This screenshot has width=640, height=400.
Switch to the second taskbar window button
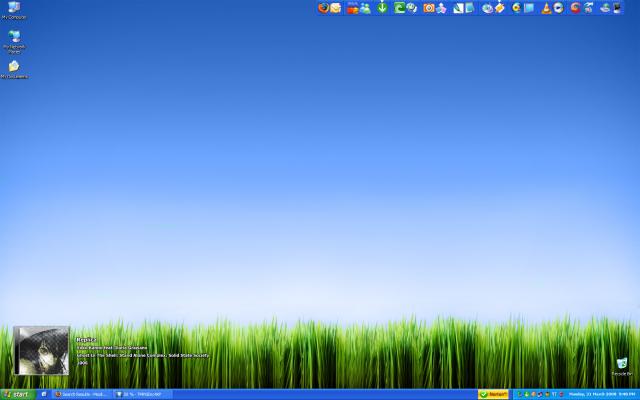(x=142, y=394)
